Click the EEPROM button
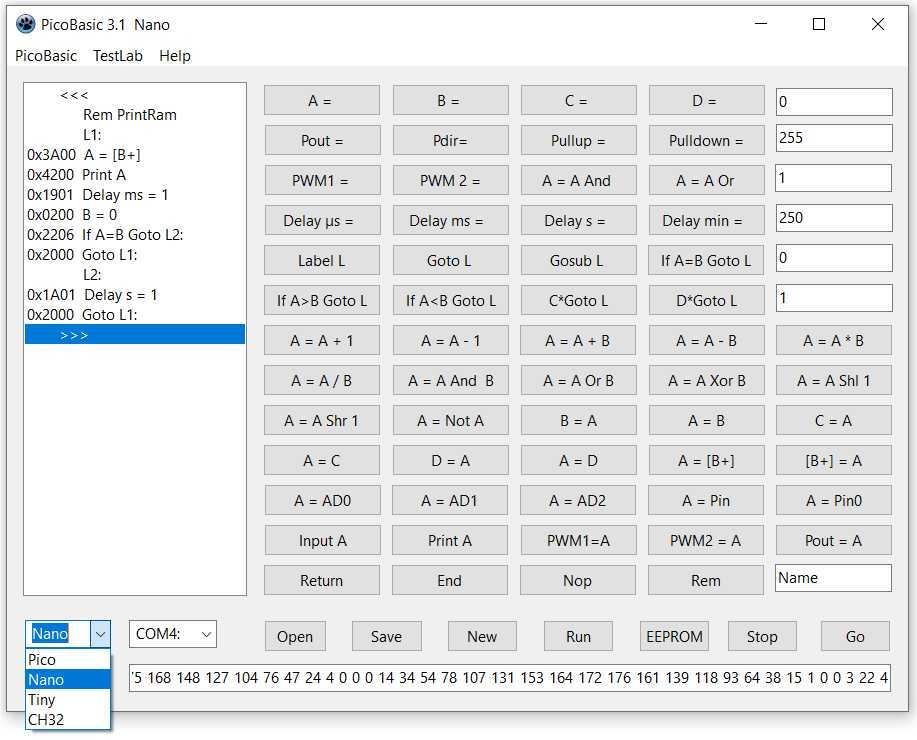This screenshot has width=917, height=740. coord(675,637)
